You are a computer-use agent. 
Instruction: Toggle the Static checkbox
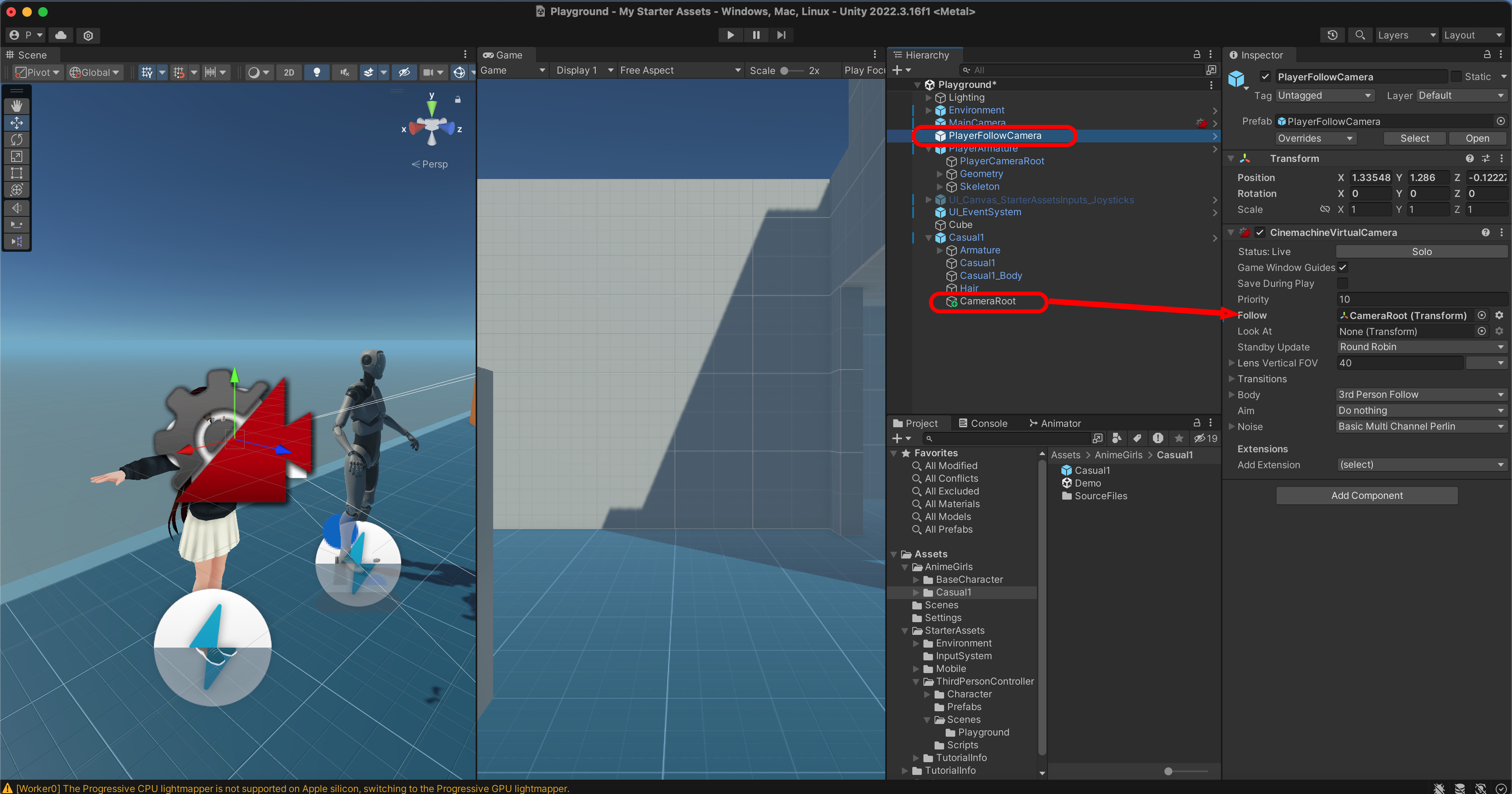point(1456,77)
